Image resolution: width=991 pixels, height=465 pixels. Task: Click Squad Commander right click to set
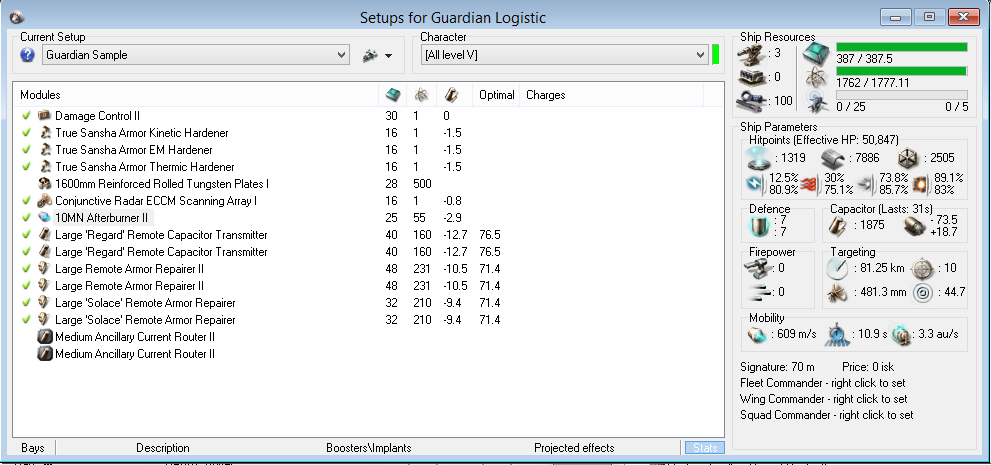point(827,415)
